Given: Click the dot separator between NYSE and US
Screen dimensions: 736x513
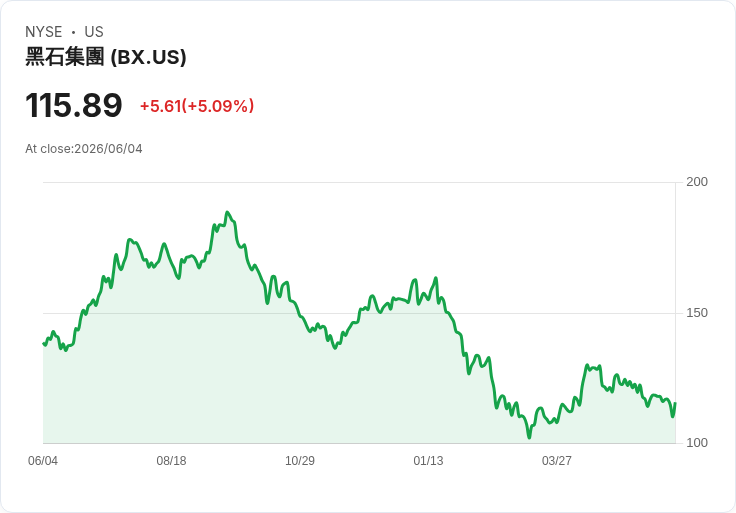Looking at the screenshot, I should [73, 32].
